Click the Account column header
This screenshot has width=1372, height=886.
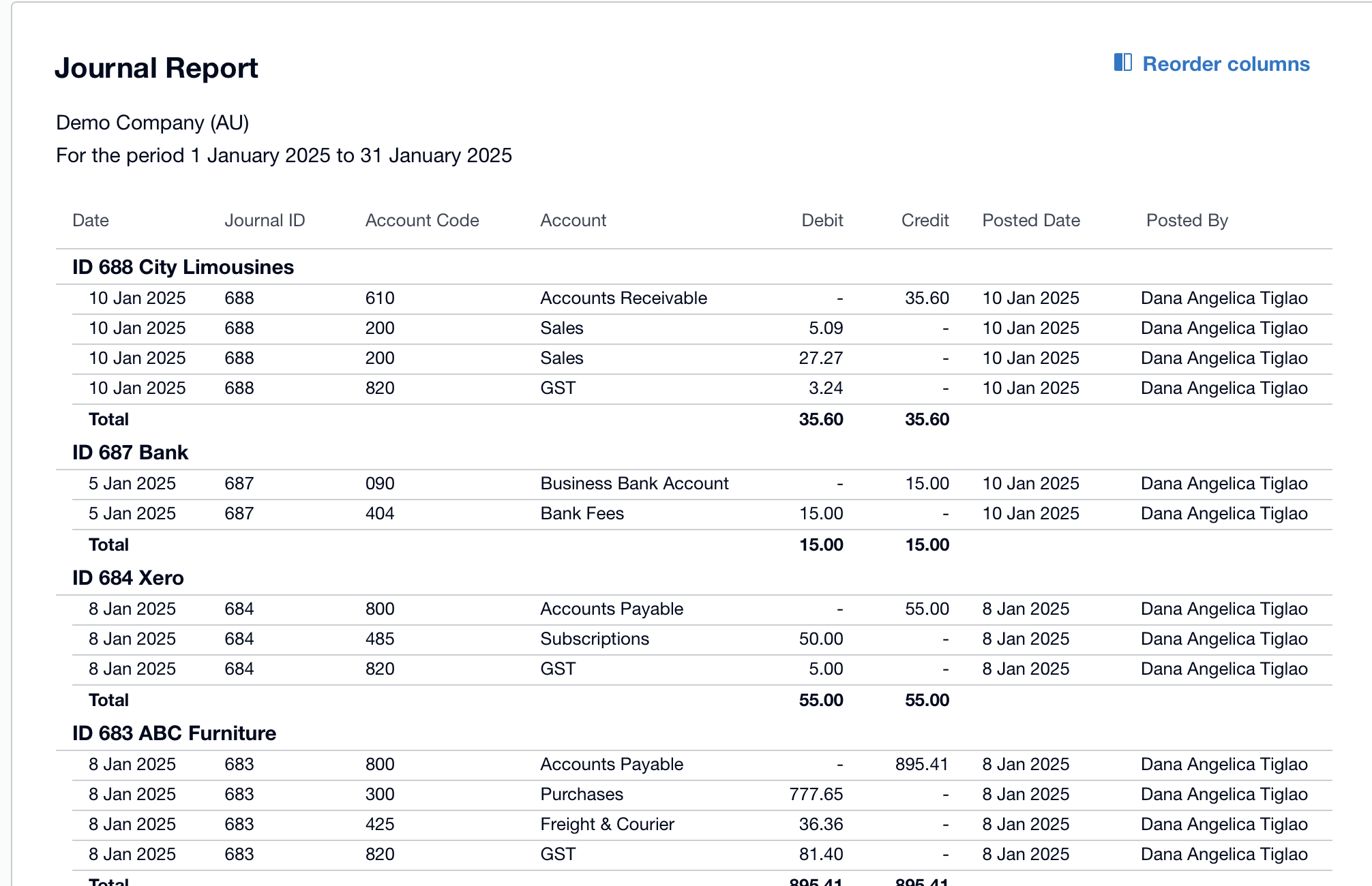click(x=573, y=220)
